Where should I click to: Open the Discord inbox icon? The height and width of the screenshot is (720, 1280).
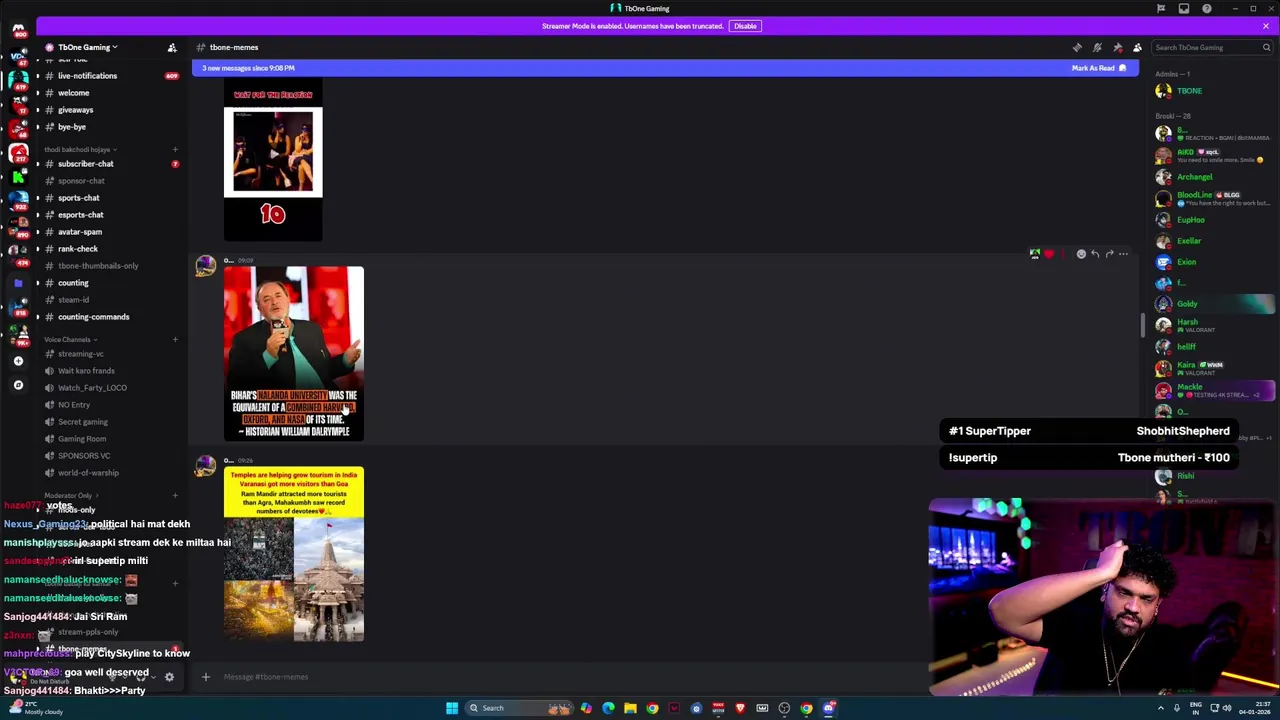[1184, 8]
